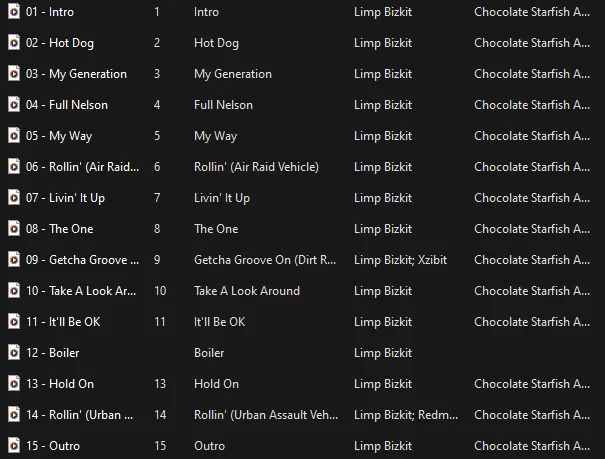
Task: Select the title Getcha Groove On entry
Action: tap(265, 260)
